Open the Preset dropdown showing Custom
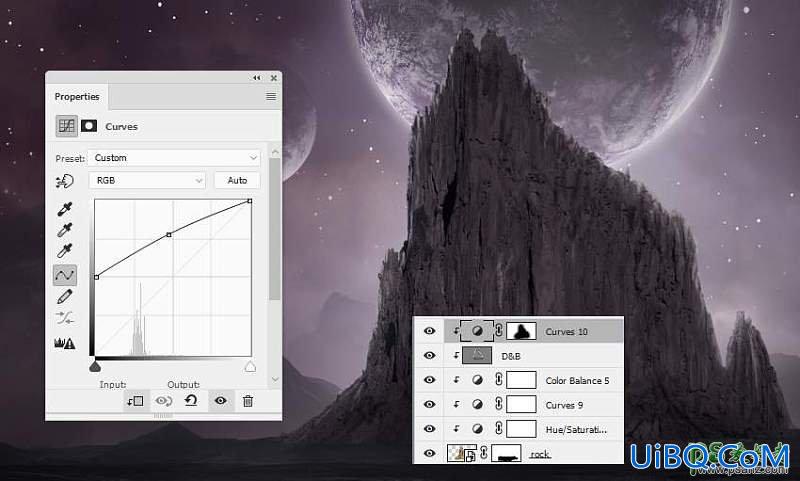This screenshot has height=481, width=800. [174, 158]
